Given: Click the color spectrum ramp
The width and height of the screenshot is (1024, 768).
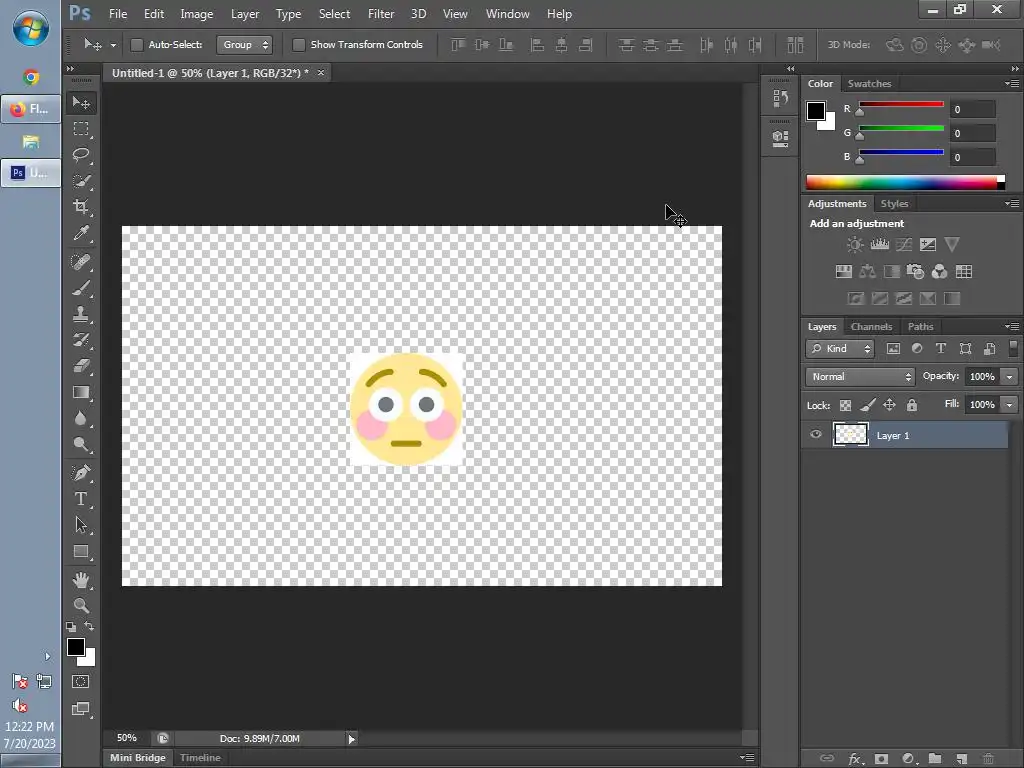Looking at the screenshot, I should [905, 182].
